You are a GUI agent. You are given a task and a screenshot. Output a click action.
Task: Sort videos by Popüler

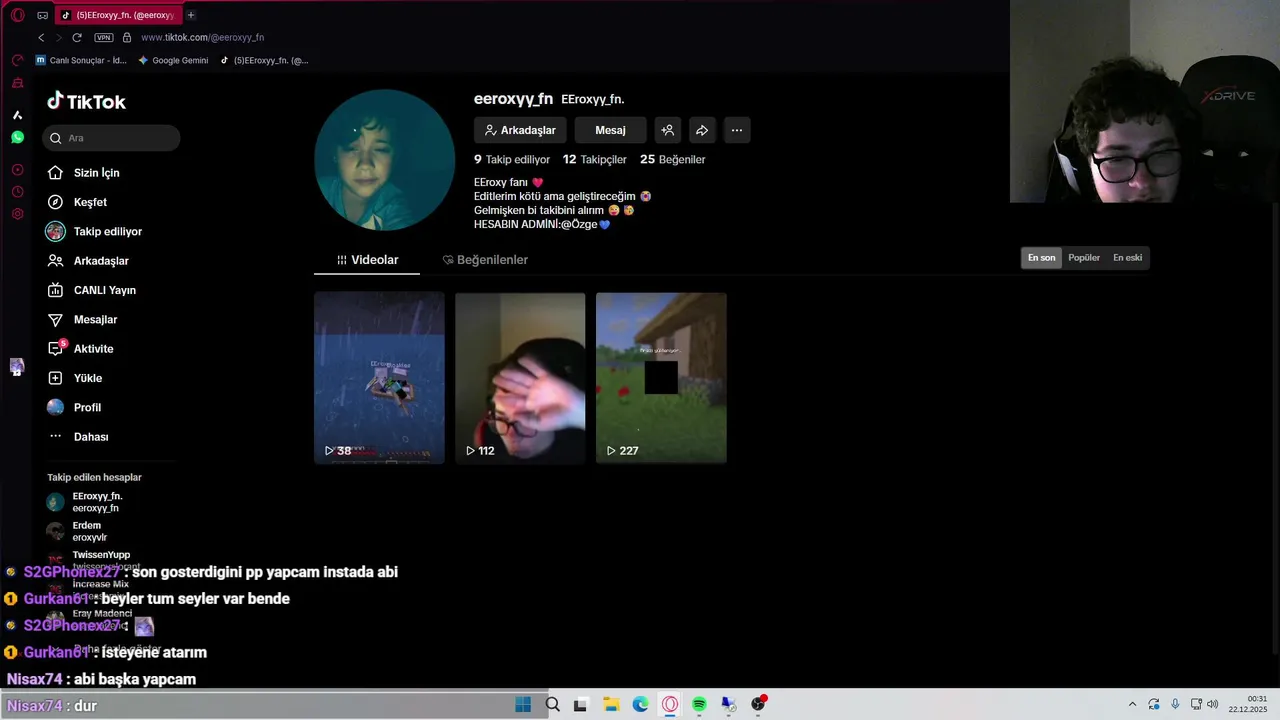tap(1084, 258)
